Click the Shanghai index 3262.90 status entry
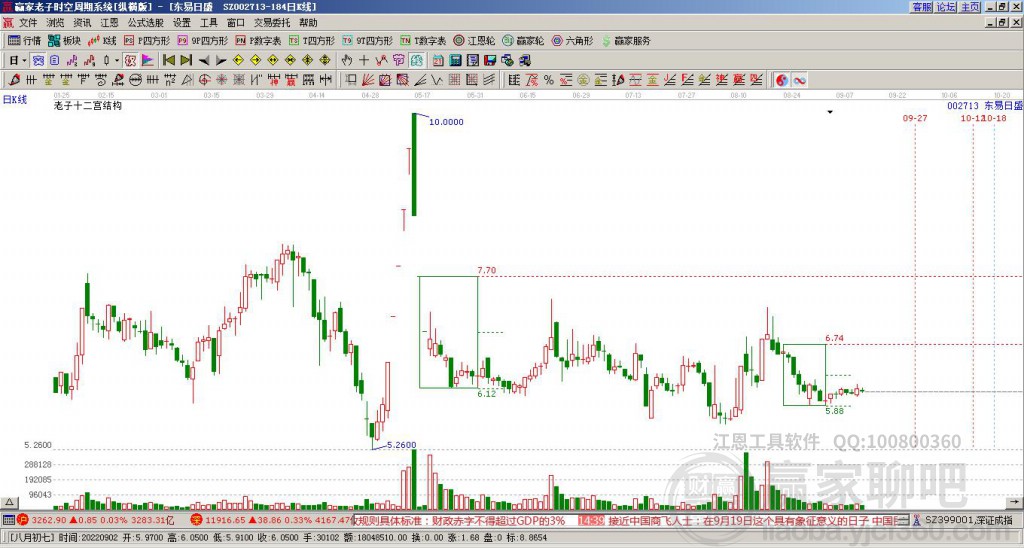This screenshot has height=548, width=1024. [x=95, y=520]
